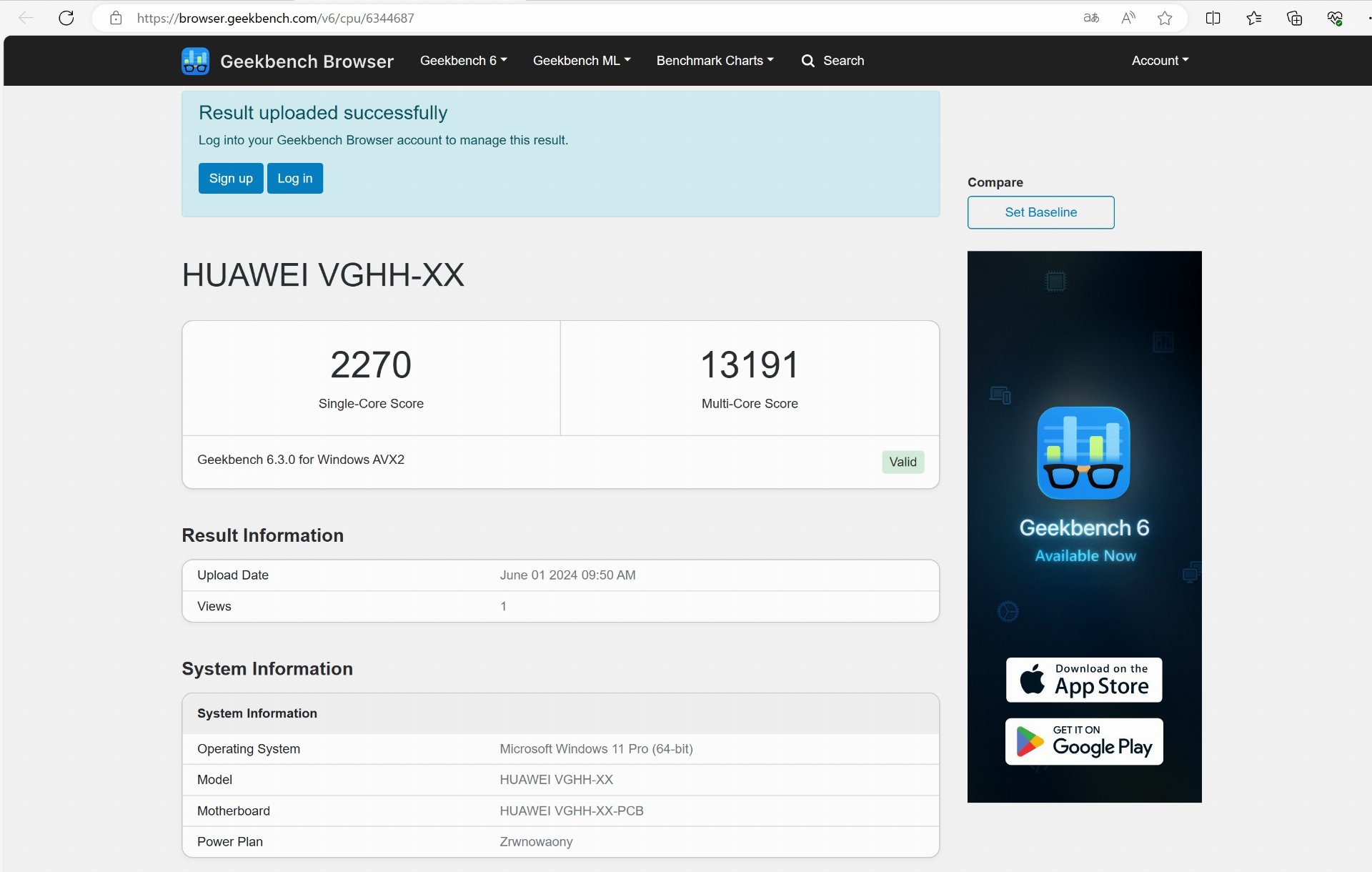
Task: Click the Valid badge
Action: pyautogui.click(x=903, y=462)
